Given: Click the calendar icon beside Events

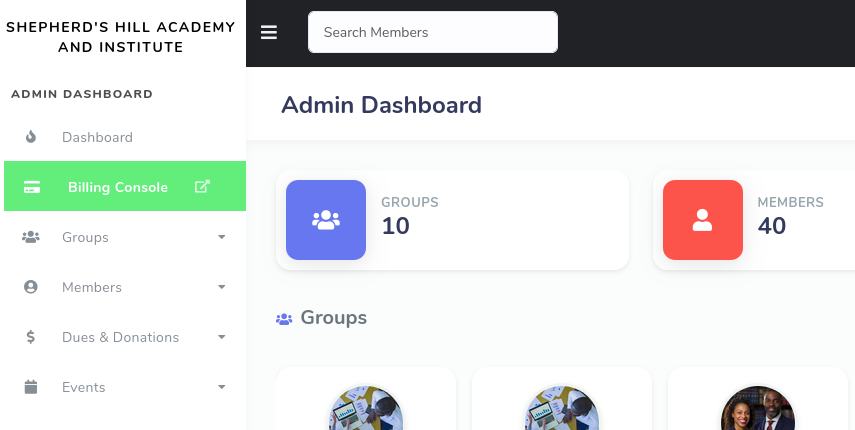Looking at the screenshot, I should coord(31,387).
